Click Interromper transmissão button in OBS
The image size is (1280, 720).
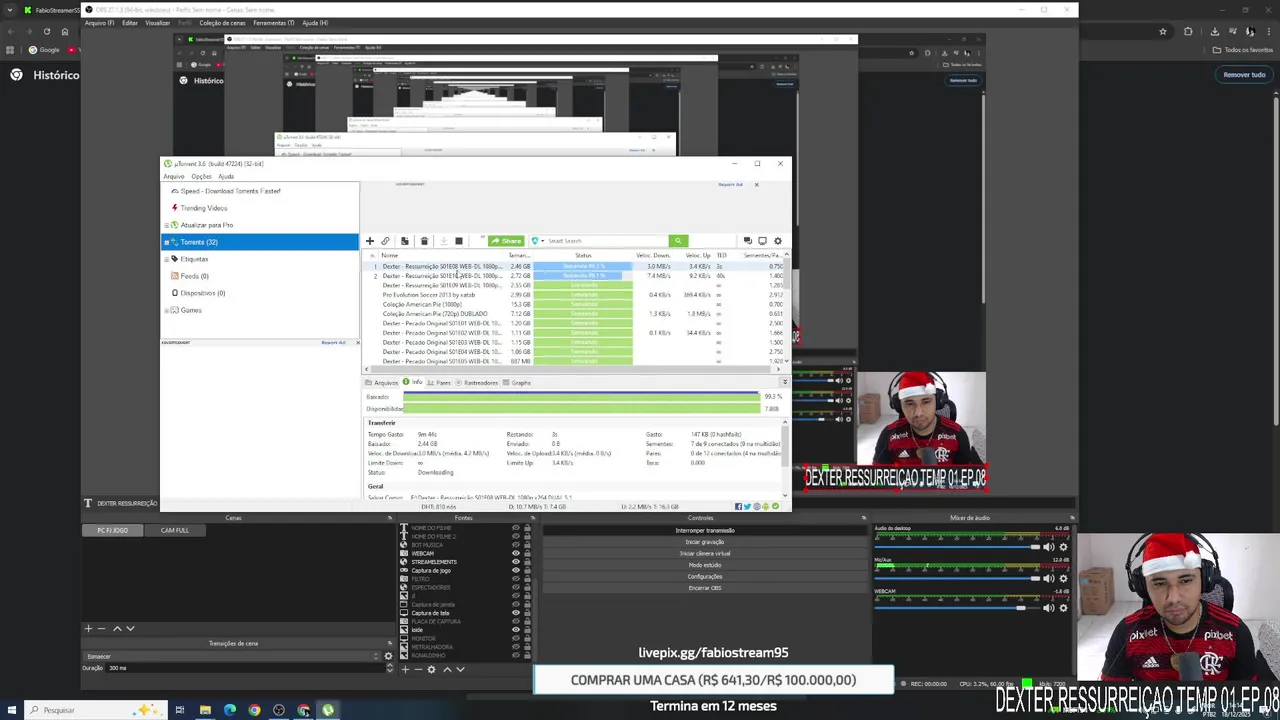(705, 530)
